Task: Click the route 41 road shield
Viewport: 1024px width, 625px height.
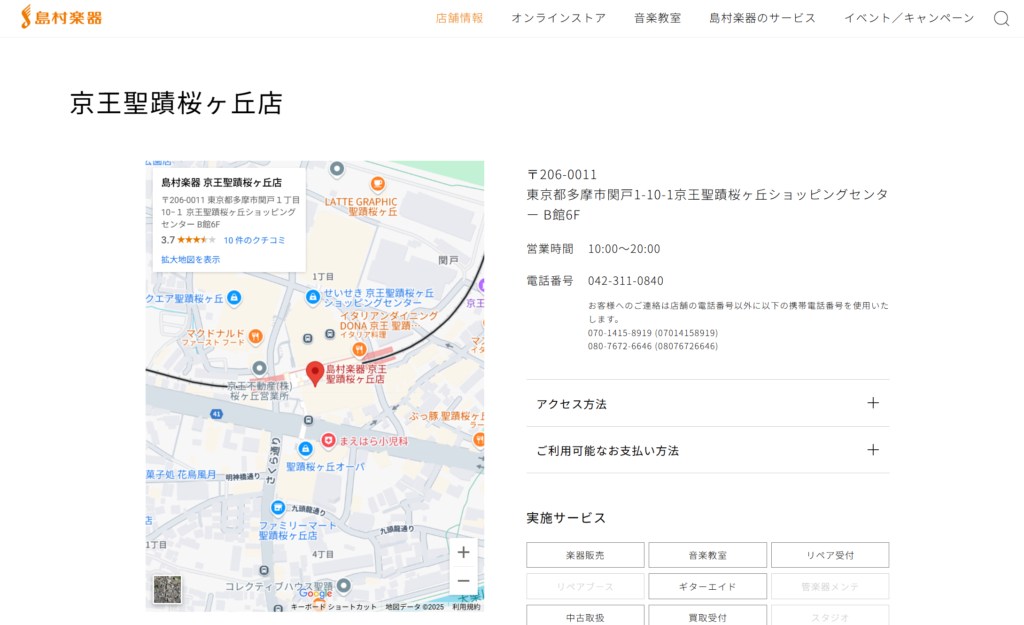Action: (216, 414)
